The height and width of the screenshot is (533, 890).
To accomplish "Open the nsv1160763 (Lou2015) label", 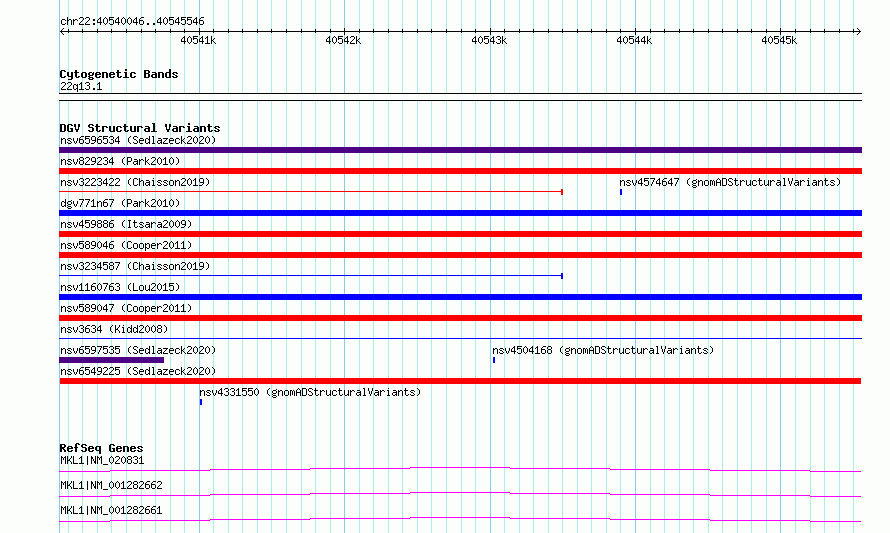I will [120, 287].
